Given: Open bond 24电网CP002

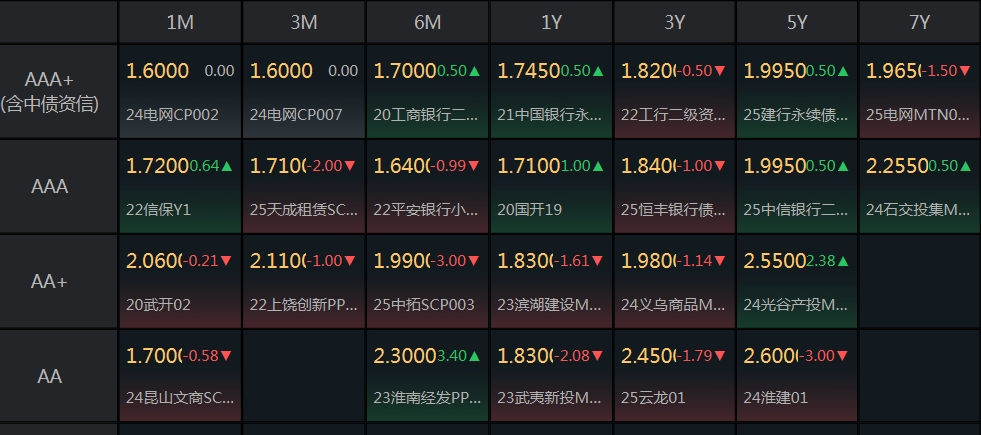Looking at the screenshot, I should click(173, 115).
